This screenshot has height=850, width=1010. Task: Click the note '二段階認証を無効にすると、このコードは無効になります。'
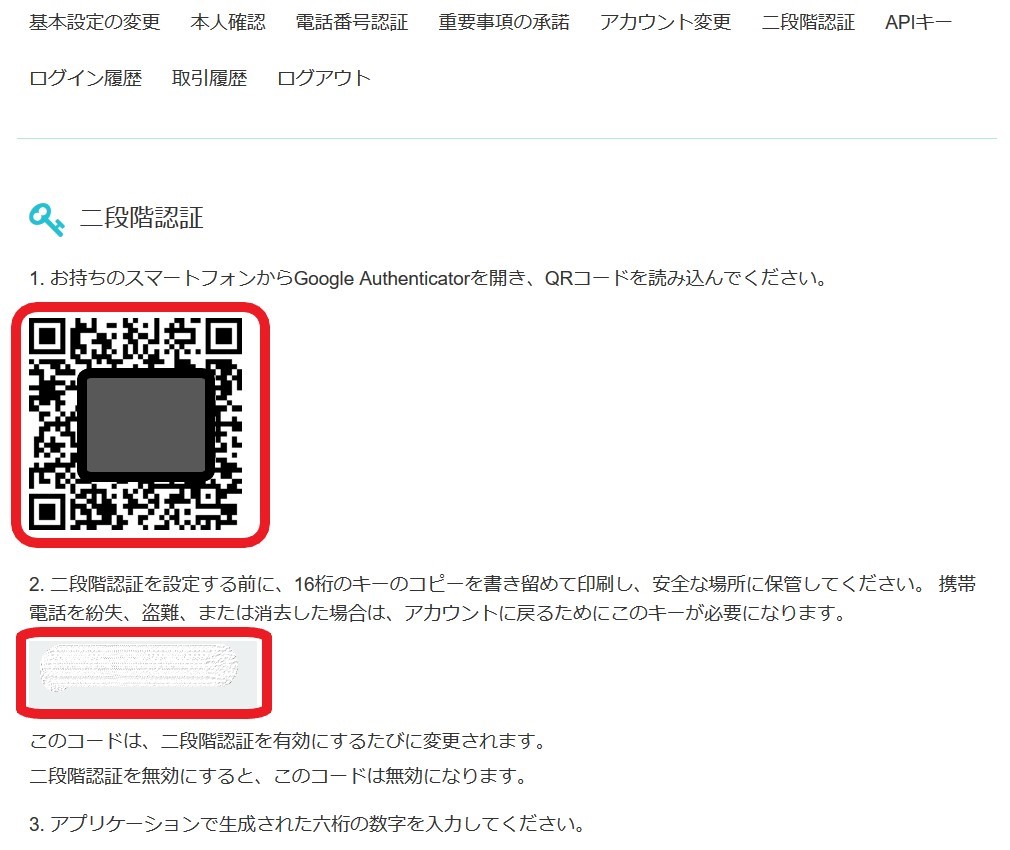(x=278, y=775)
